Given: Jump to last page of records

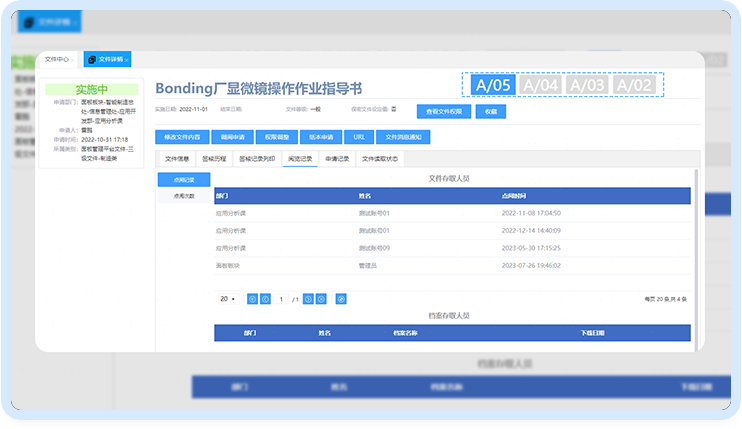Looking at the screenshot, I should coord(321,299).
